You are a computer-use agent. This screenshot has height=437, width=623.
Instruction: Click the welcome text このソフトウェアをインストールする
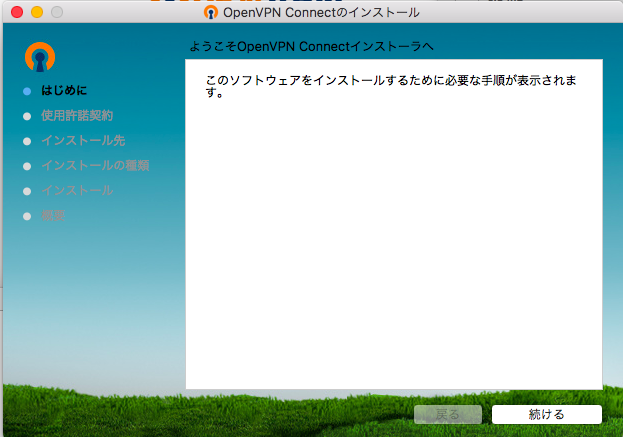tap(391, 86)
